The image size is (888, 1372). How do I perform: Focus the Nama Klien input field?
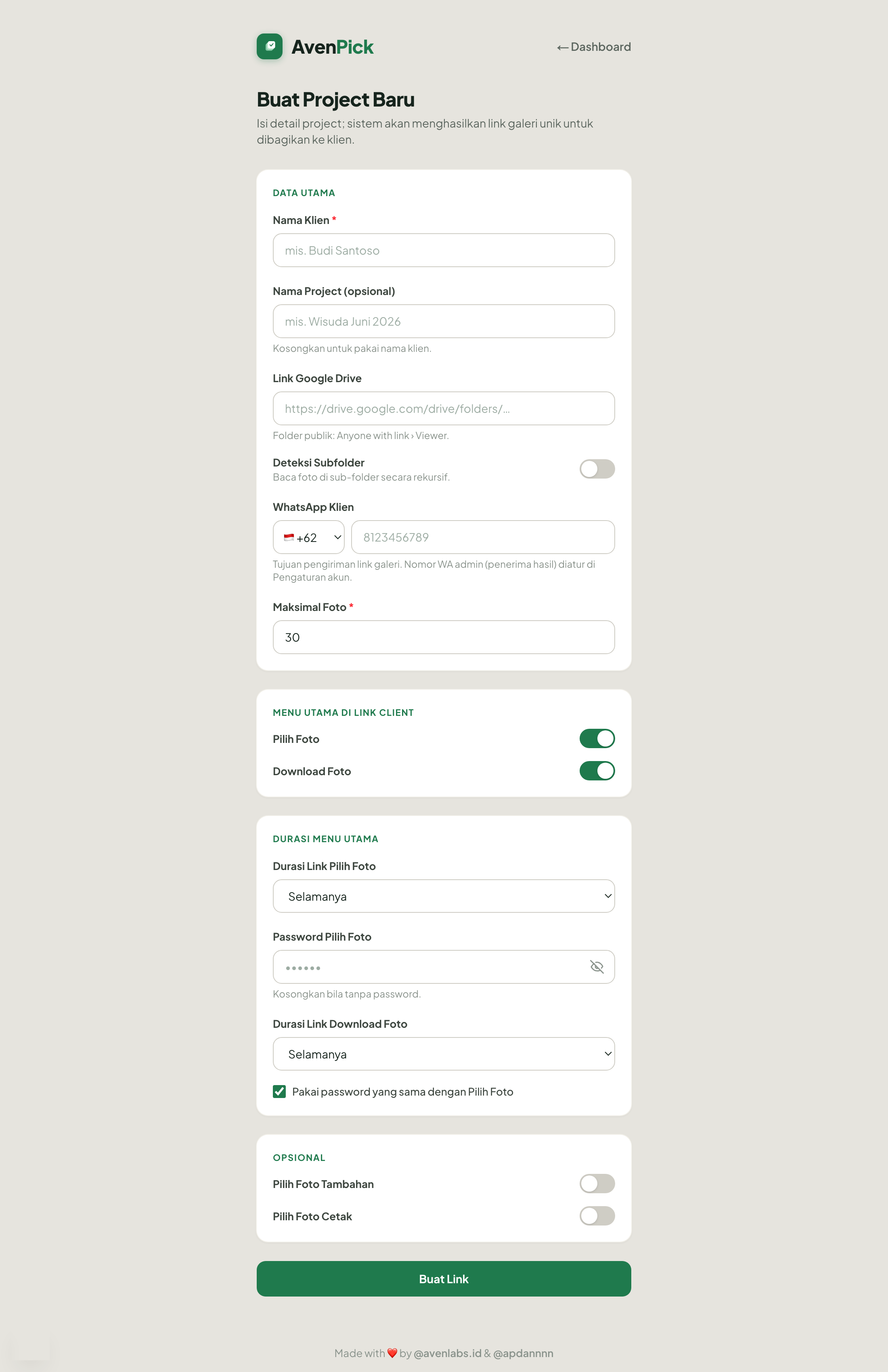point(444,250)
